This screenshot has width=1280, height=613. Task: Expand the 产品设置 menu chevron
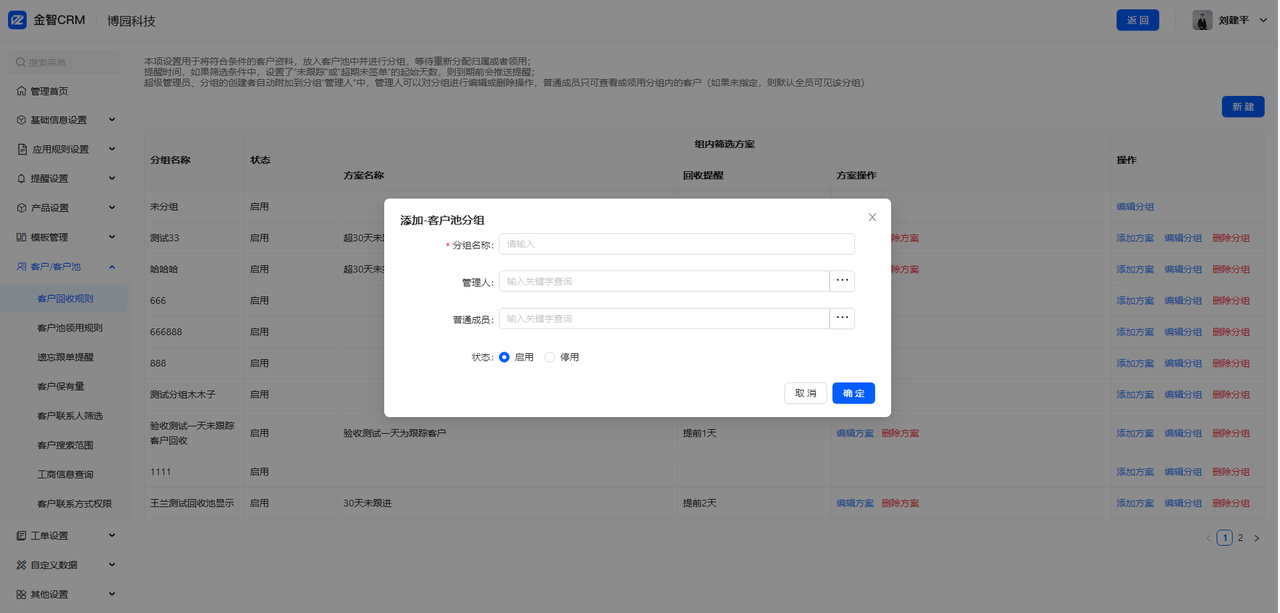point(112,208)
